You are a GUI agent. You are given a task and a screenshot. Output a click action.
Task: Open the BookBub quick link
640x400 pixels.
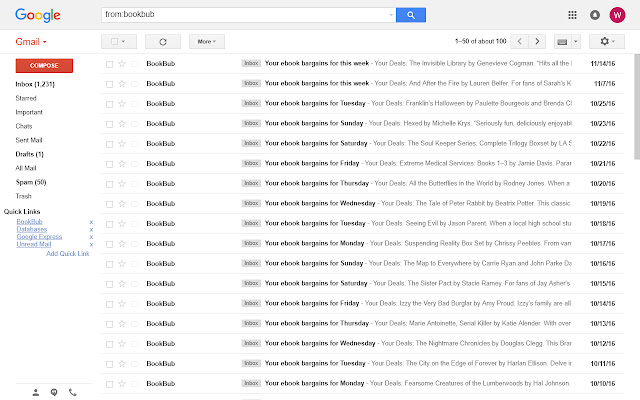pyautogui.click(x=29, y=222)
